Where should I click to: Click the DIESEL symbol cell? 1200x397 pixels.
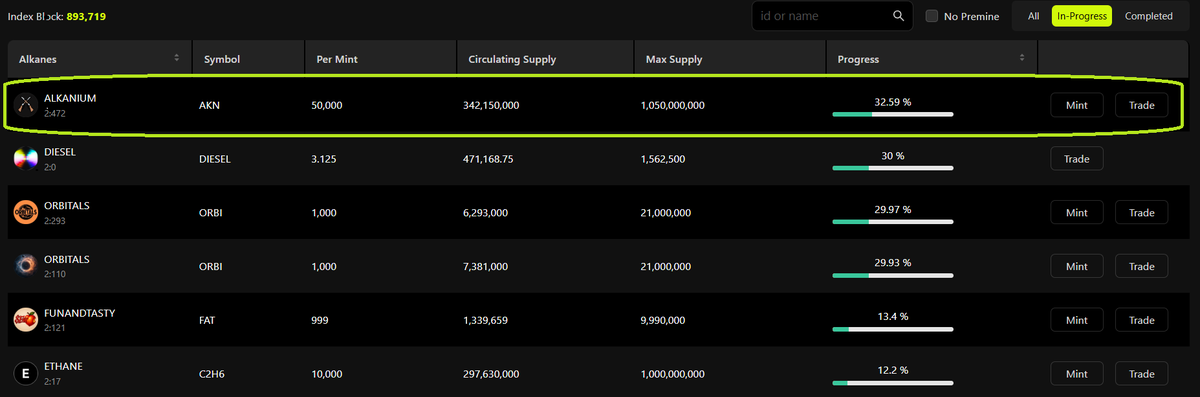click(x=215, y=159)
